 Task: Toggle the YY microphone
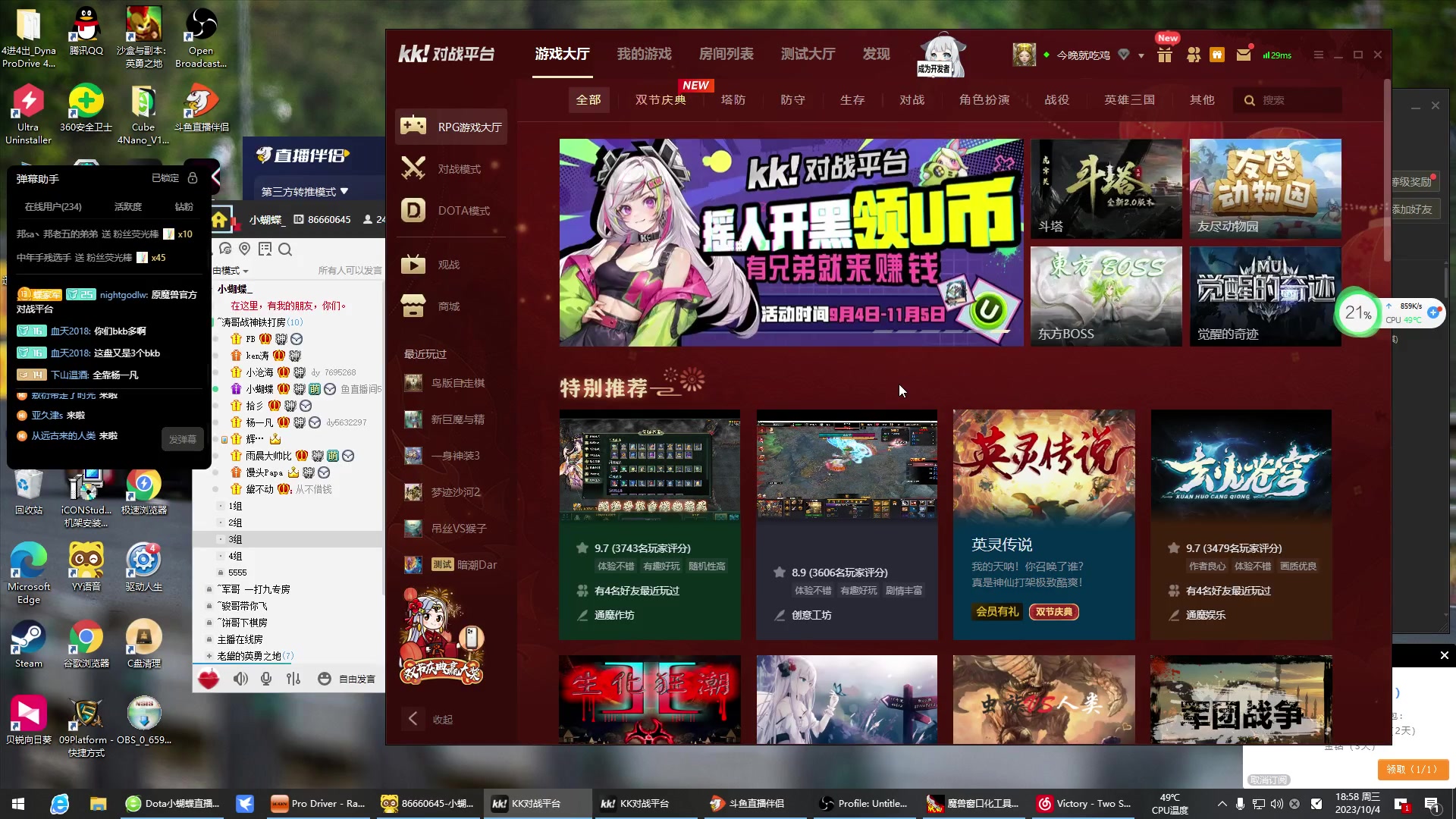click(266, 679)
